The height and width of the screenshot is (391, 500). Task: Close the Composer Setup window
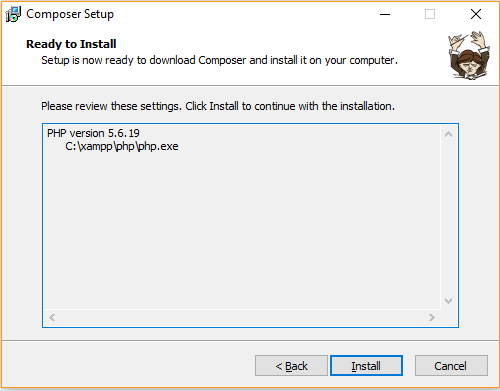pos(476,14)
